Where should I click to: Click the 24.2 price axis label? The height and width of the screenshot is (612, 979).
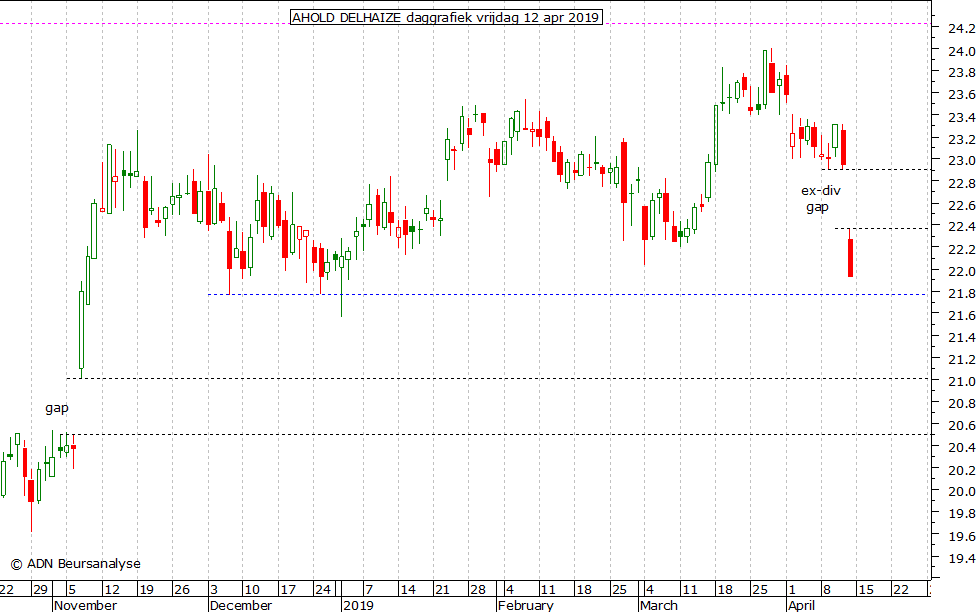click(x=962, y=29)
